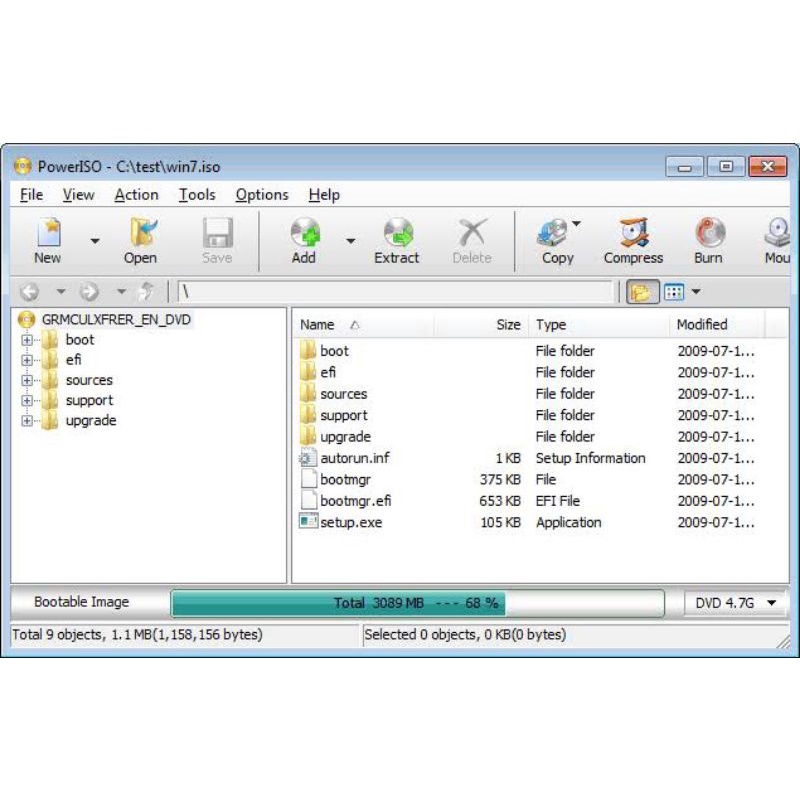Click the Burn disc icon

710,233
